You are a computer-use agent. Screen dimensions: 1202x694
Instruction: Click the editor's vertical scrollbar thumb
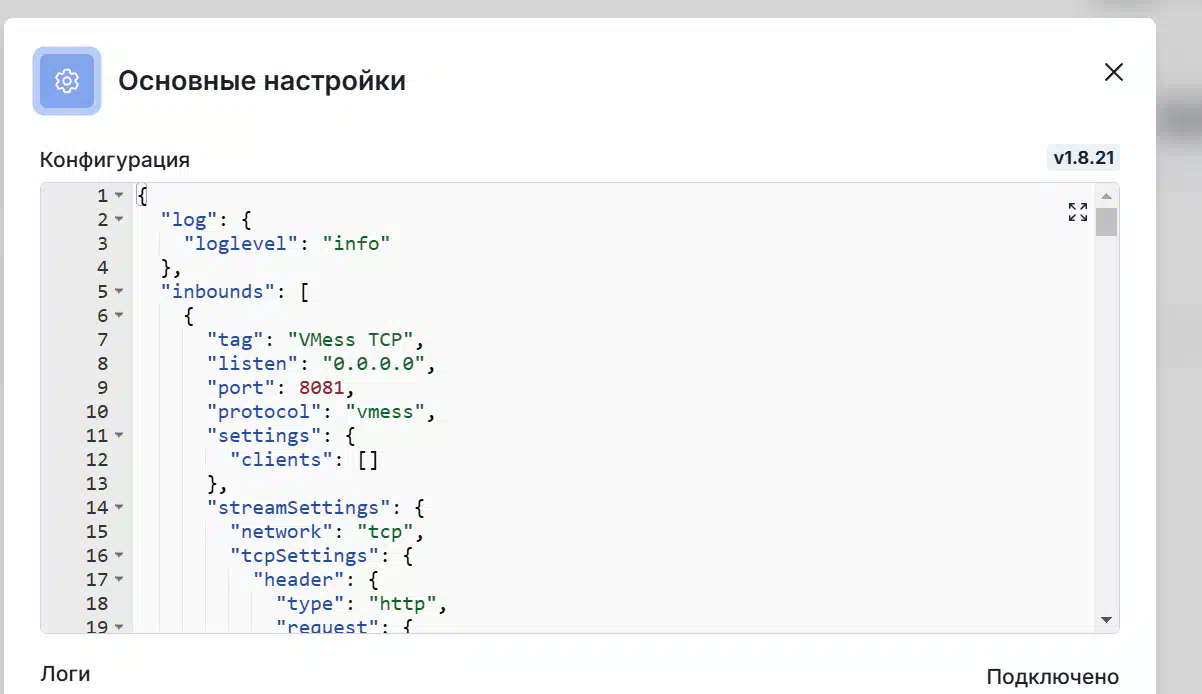tap(1106, 222)
